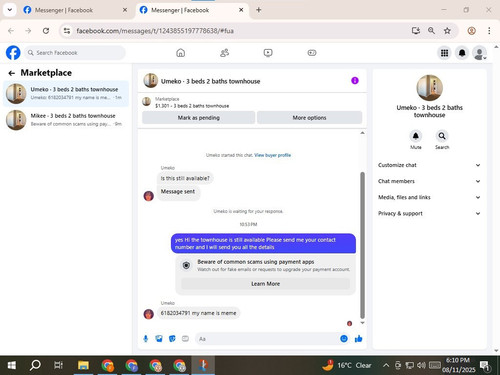This screenshot has width=500, height=375.
Task: Expand Chat members section
Action: [x=429, y=181]
